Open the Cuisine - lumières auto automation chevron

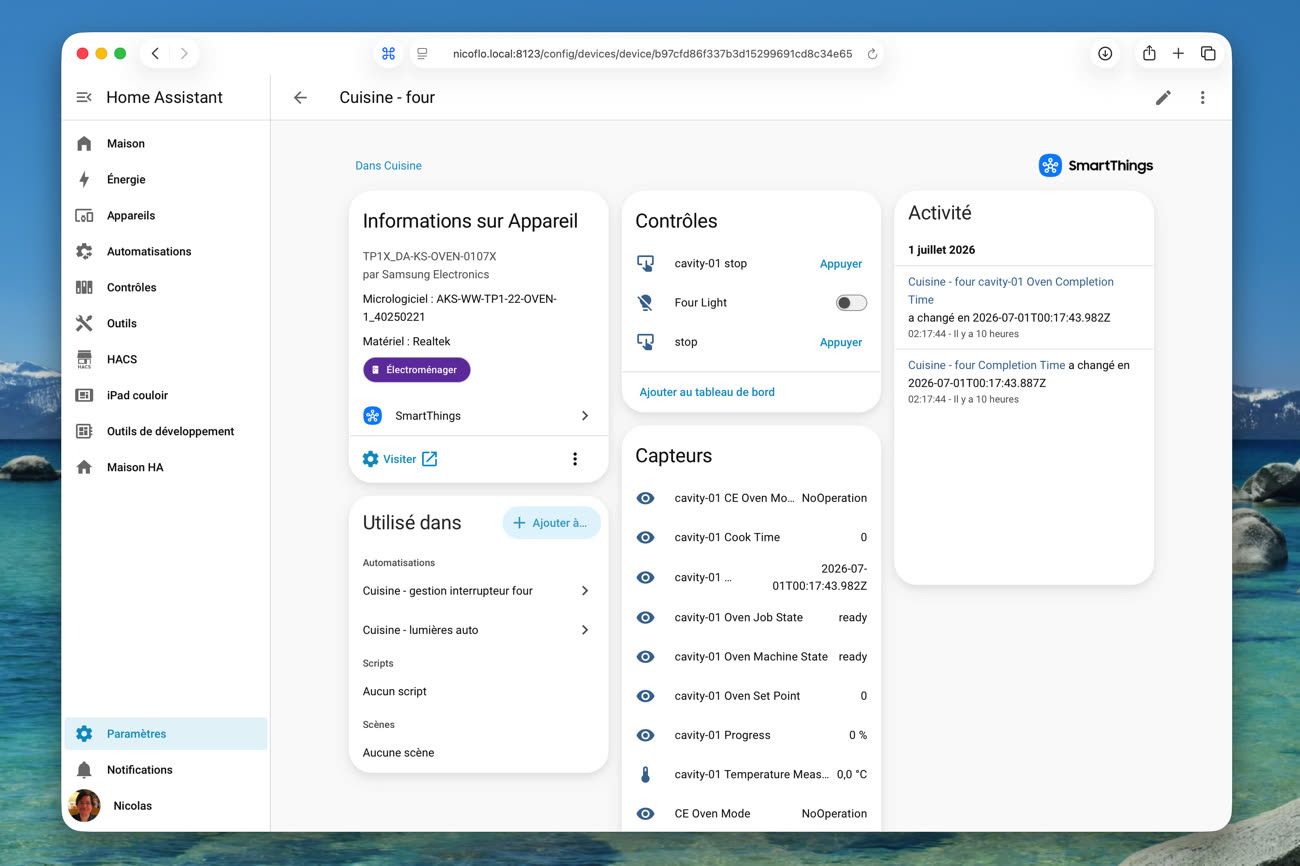(x=585, y=630)
